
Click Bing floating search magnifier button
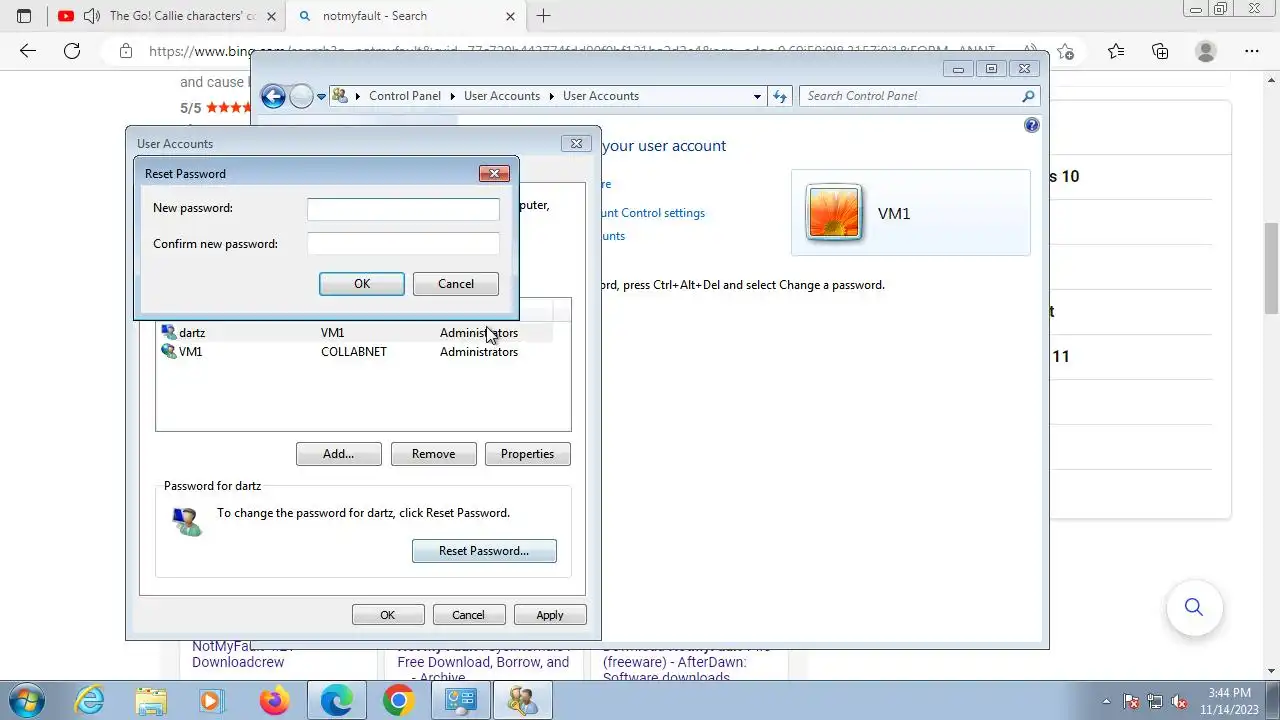[1194, 607]
